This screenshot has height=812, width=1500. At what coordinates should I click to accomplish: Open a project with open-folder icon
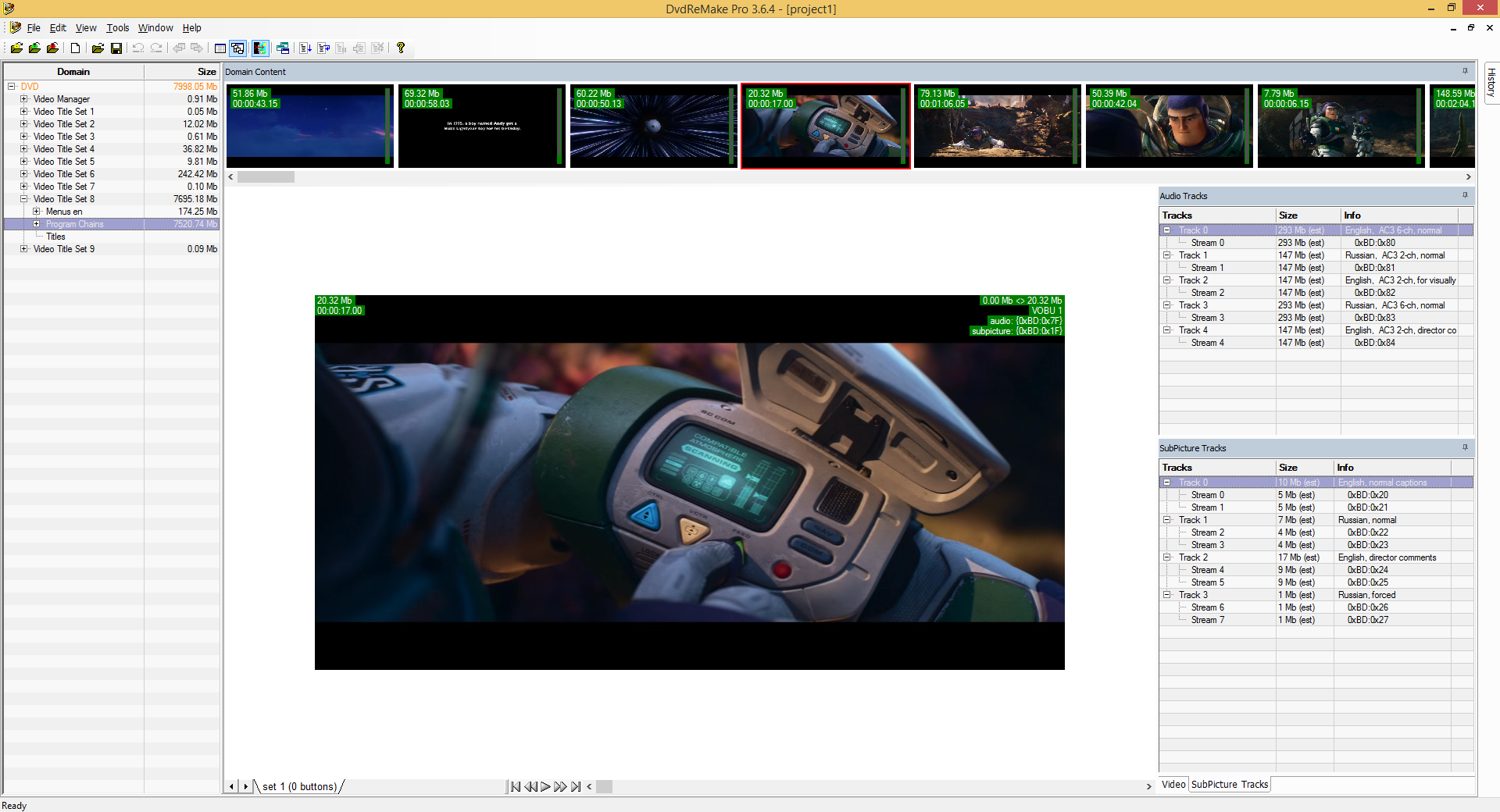(x=98, y=48)
